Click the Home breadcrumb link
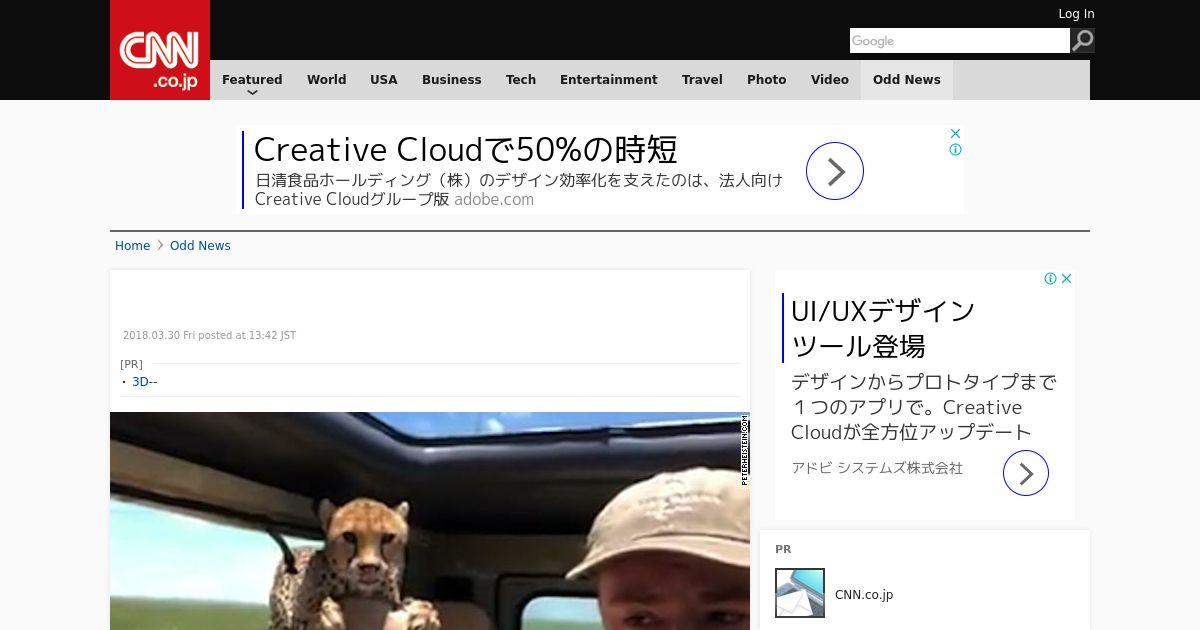The image size is (1200, 630). pos(132,245)
